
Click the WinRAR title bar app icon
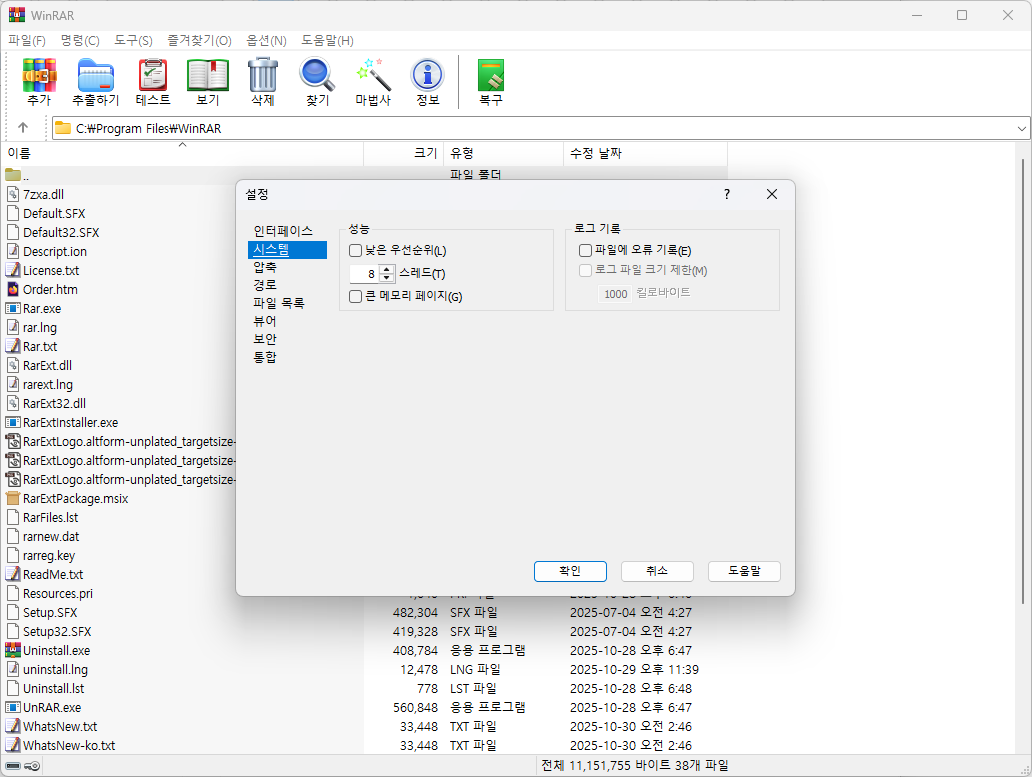[16, 14]
